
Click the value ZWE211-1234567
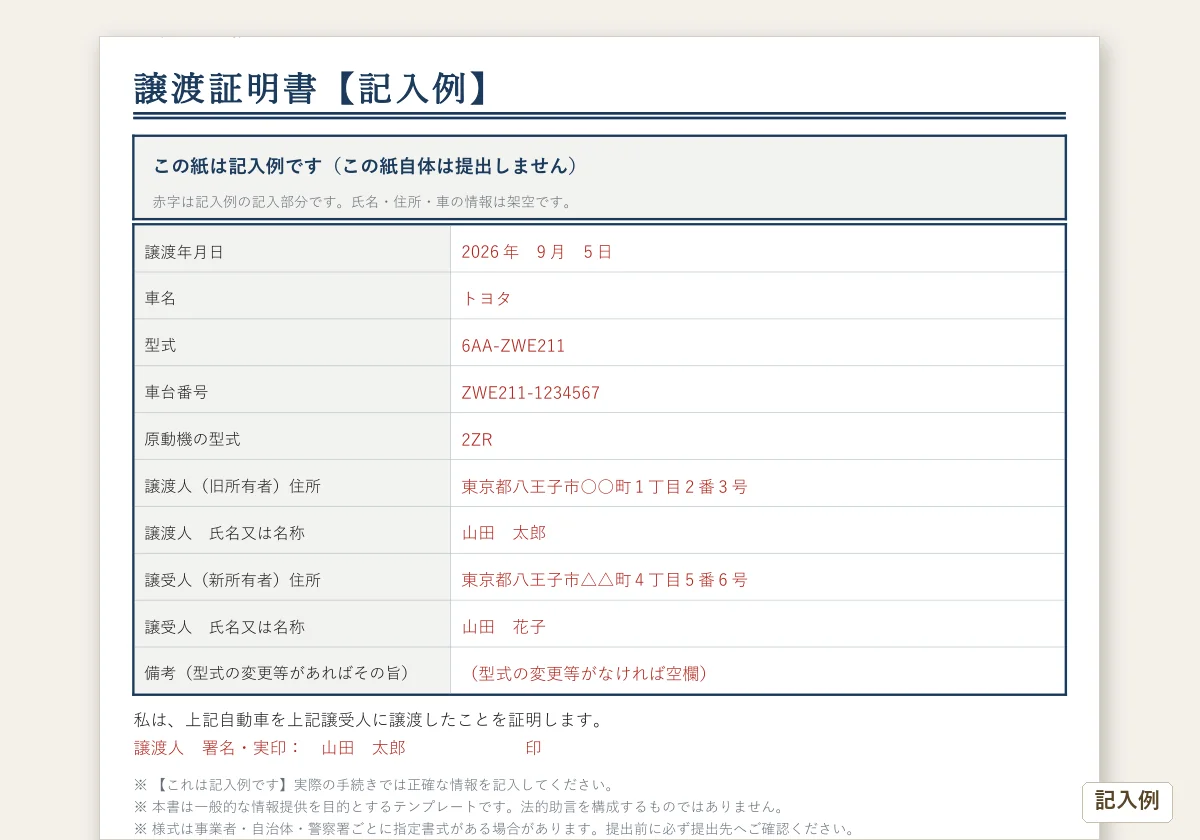[x=531, y=393]
